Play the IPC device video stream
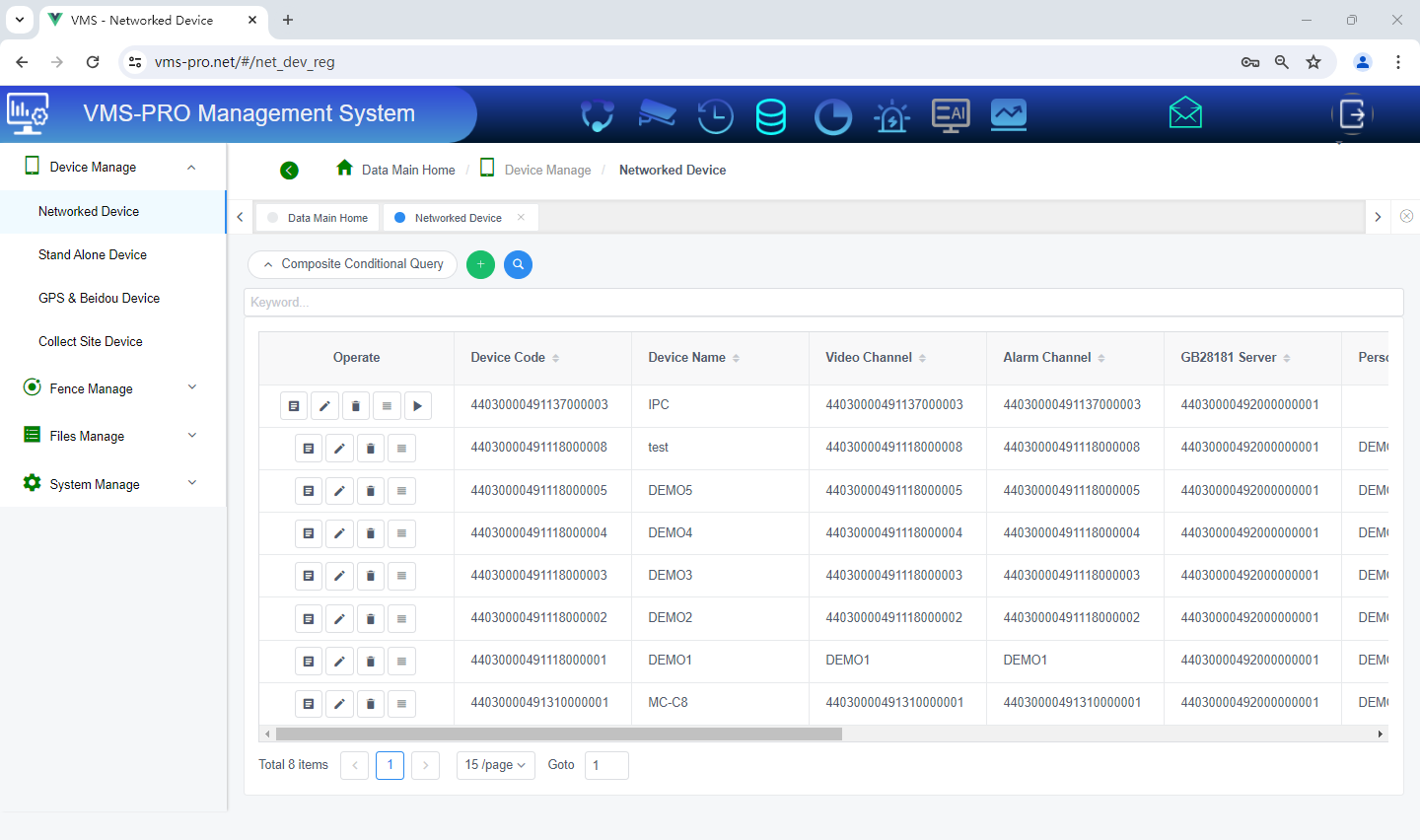Viewport: 1420px width, 840px height. point(417,405)
